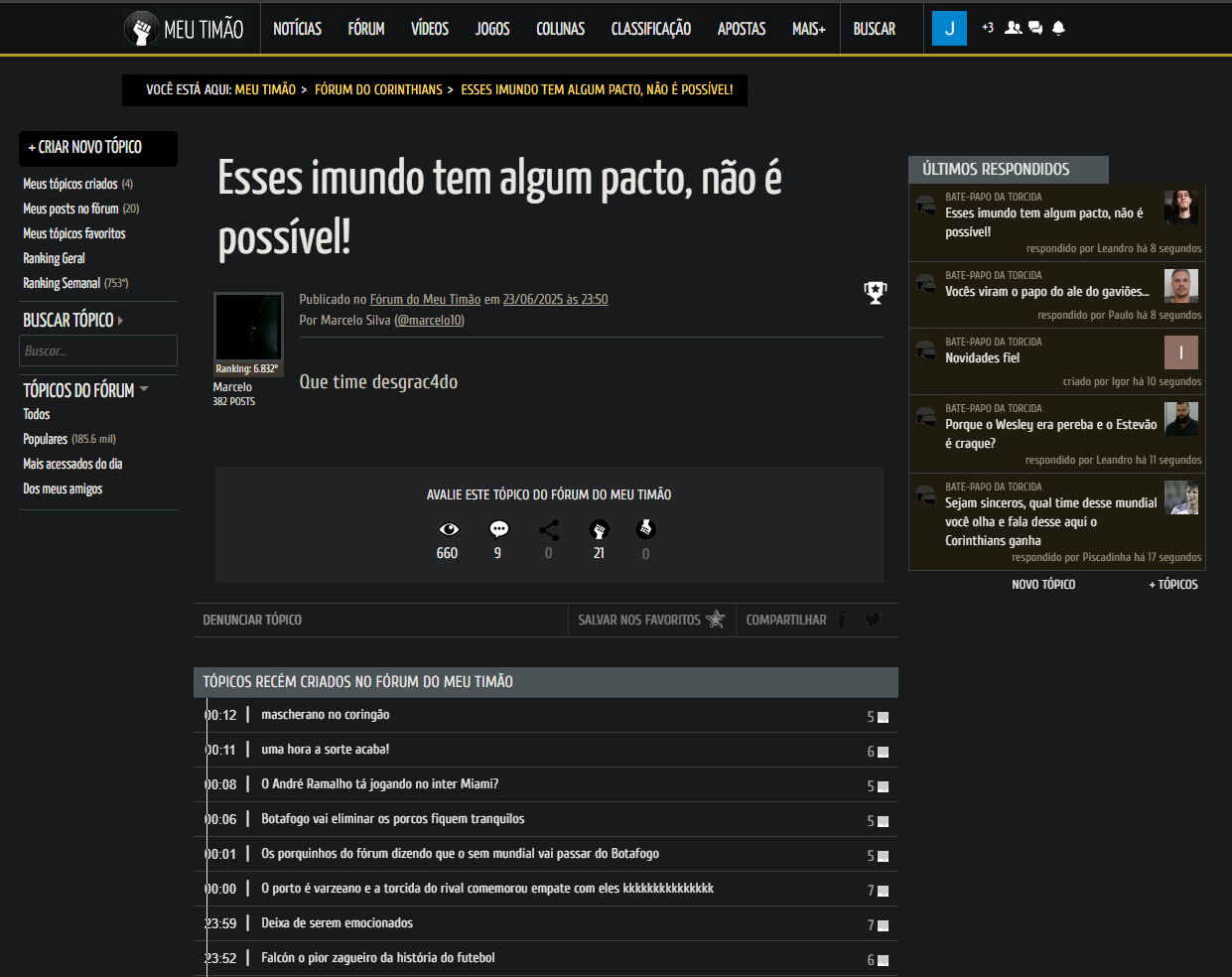The image size is (1232, 977).
Task: Open 'Porque o Wesley era pereba' topic
Action: [1051, 434]
